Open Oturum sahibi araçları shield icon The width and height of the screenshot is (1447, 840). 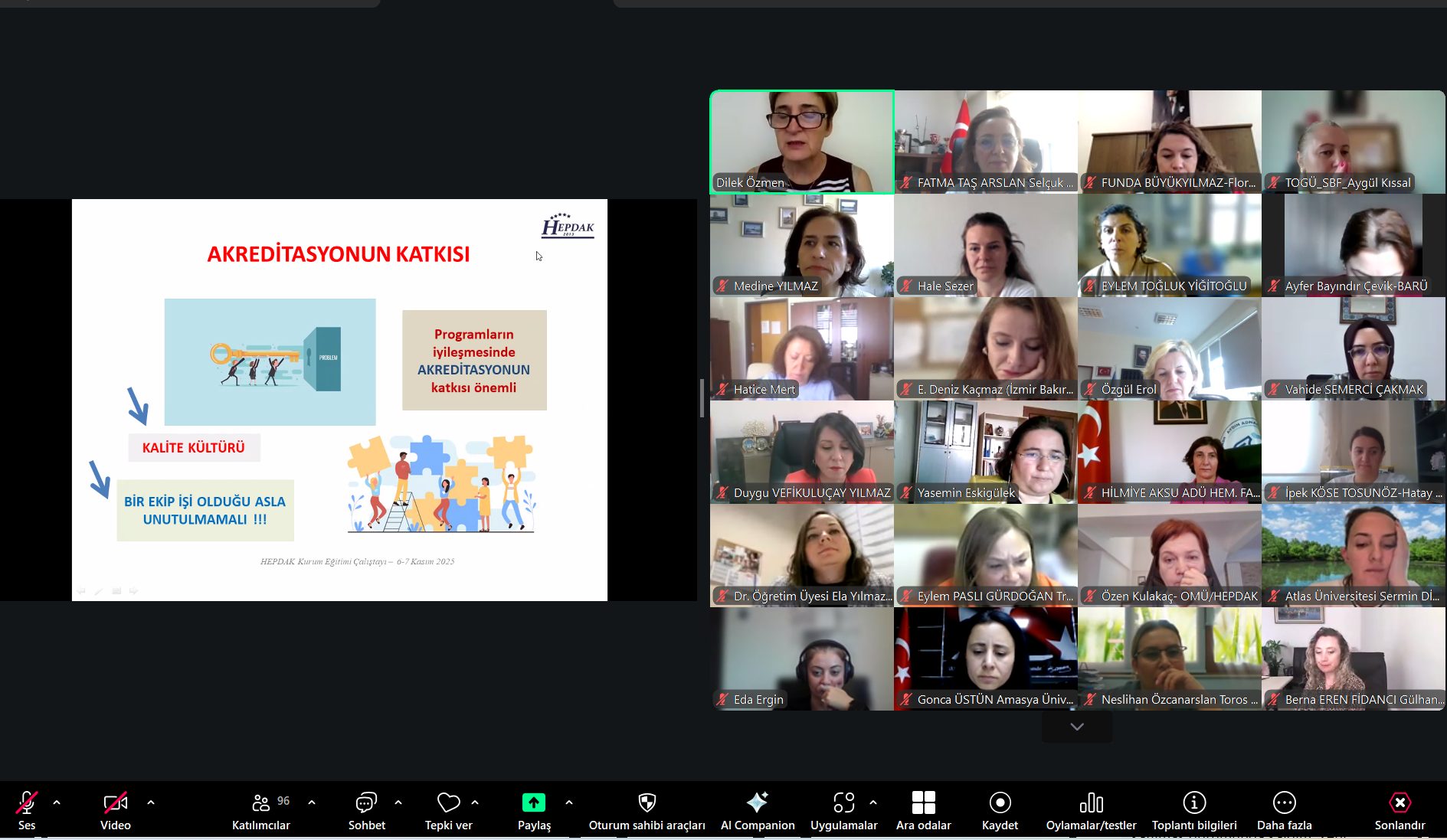pyautogui.click(x=647, y=802)
